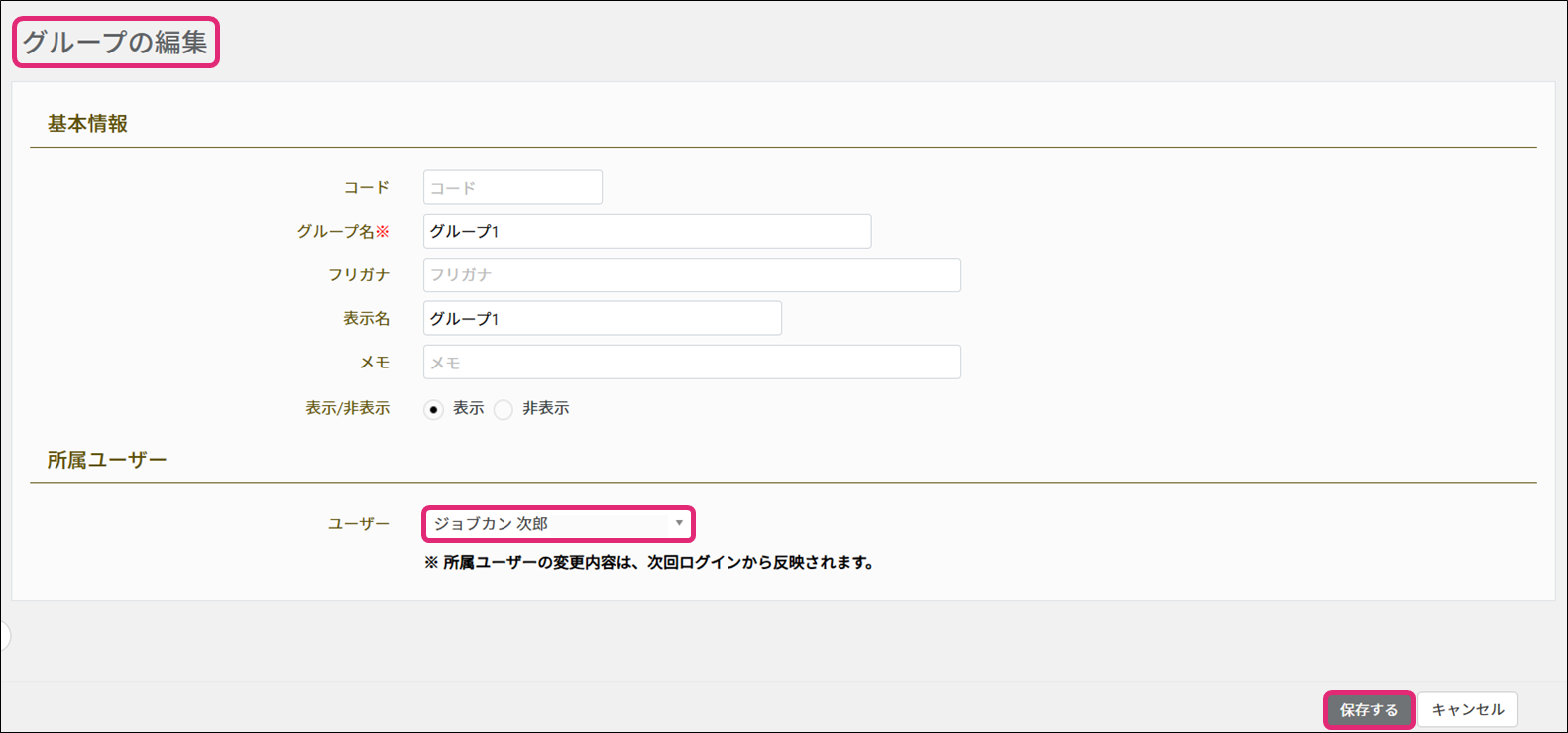The image size is (1568, 733).
Task: Click the グループ名 text field
Action: click(x=646, y=231)
